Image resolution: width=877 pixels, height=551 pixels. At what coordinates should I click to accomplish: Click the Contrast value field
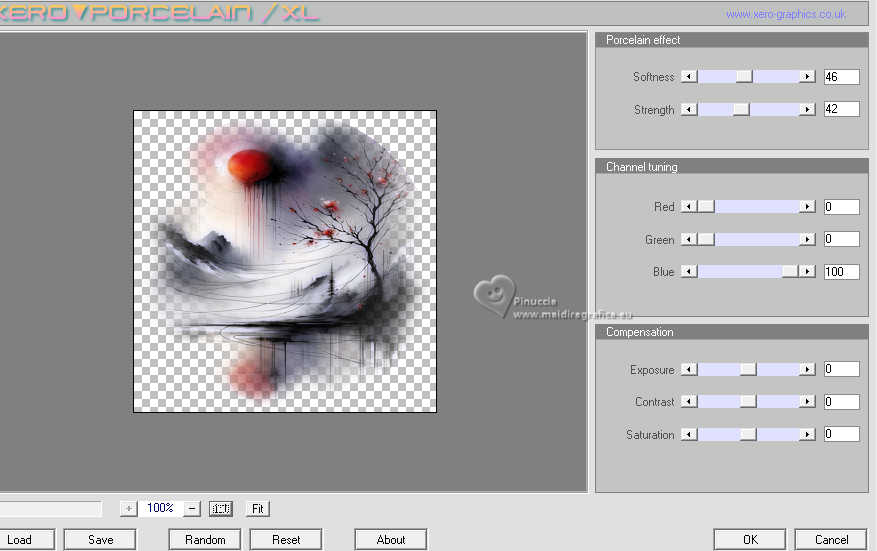point(841,402)
